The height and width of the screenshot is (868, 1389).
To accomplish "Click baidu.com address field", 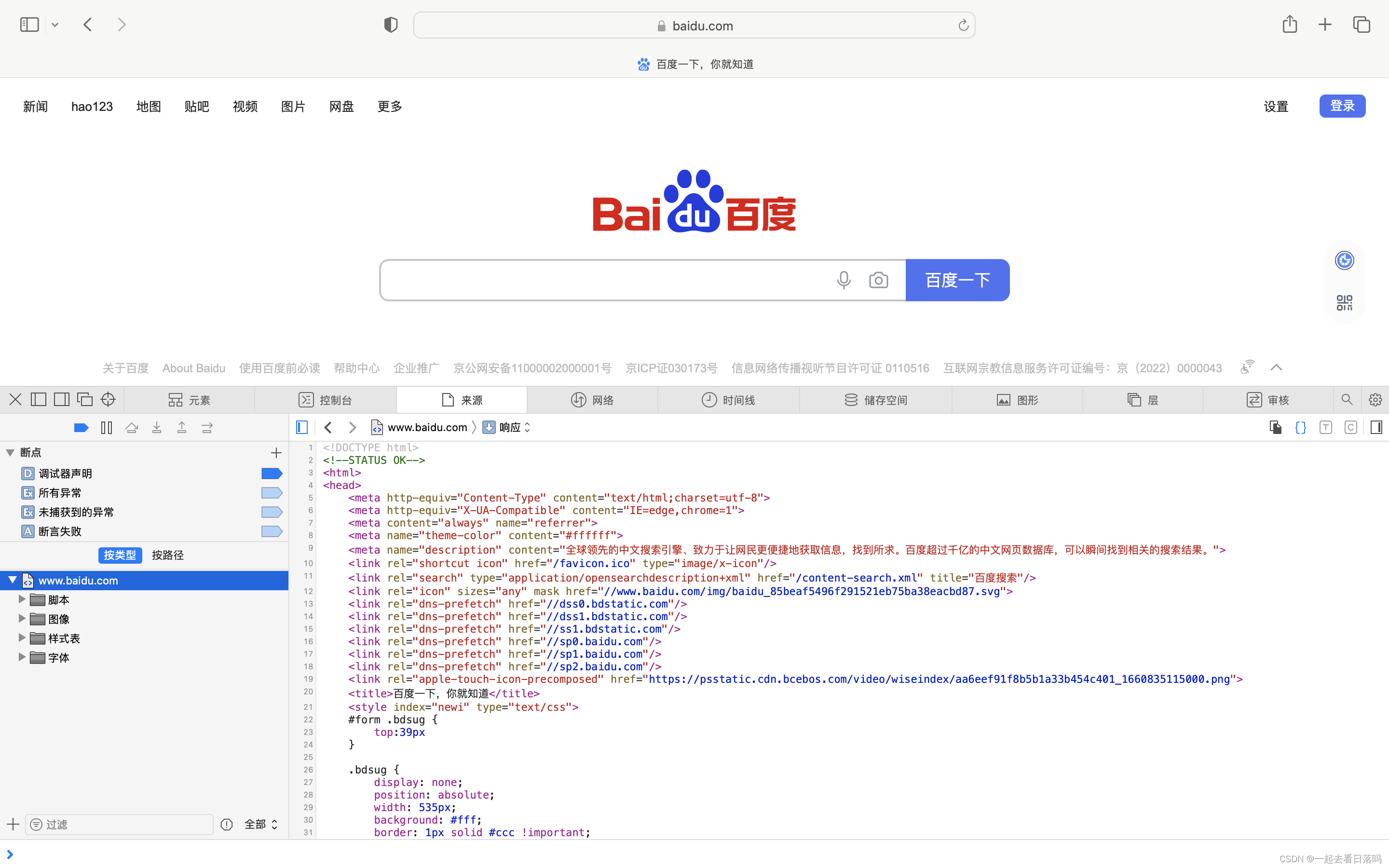I will click(x=694, y=25).
